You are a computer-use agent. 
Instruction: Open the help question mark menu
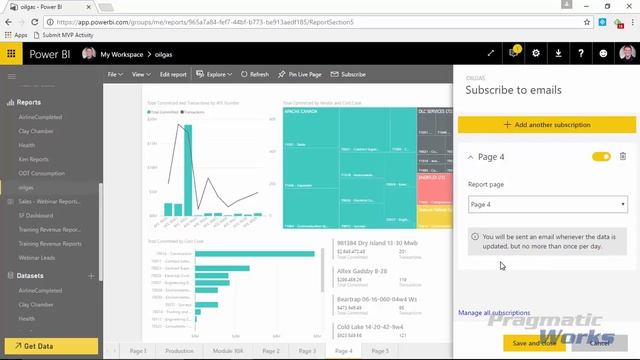581,53
